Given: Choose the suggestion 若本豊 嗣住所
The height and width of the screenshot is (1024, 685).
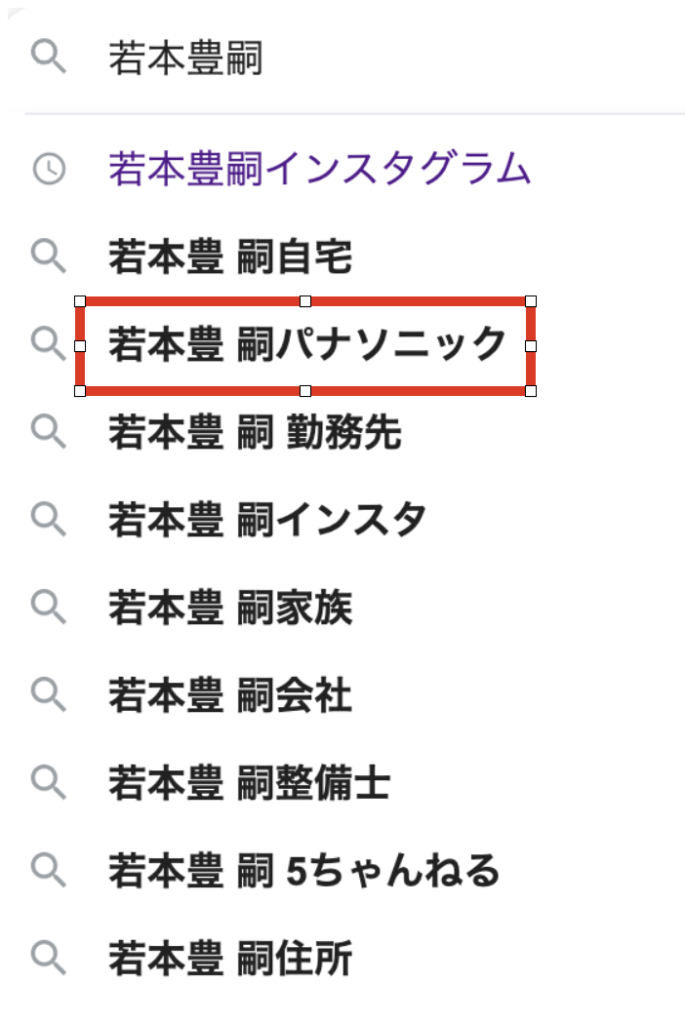Looking at the screenshot, I should pyautogui.click(x=231, y=958).
